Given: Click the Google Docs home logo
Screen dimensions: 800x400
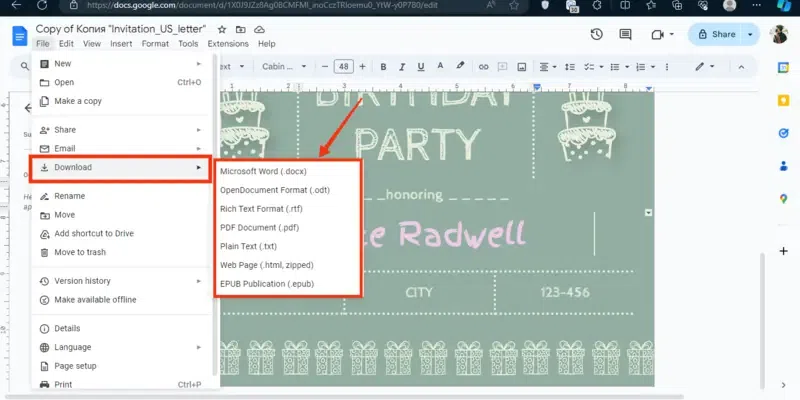Looking at the screenshot, I should point(19,36).
